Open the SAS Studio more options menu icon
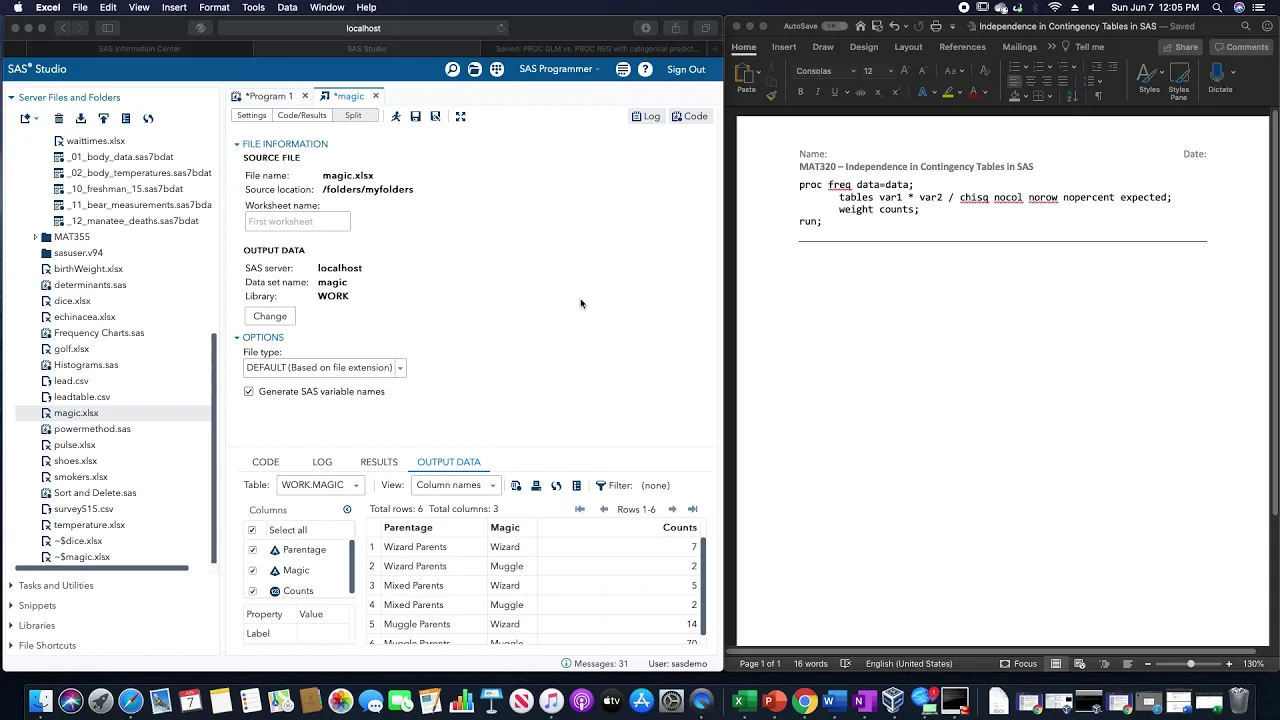Image resolution: width=1280 pixels, height=720 pixels. (623, 69)
